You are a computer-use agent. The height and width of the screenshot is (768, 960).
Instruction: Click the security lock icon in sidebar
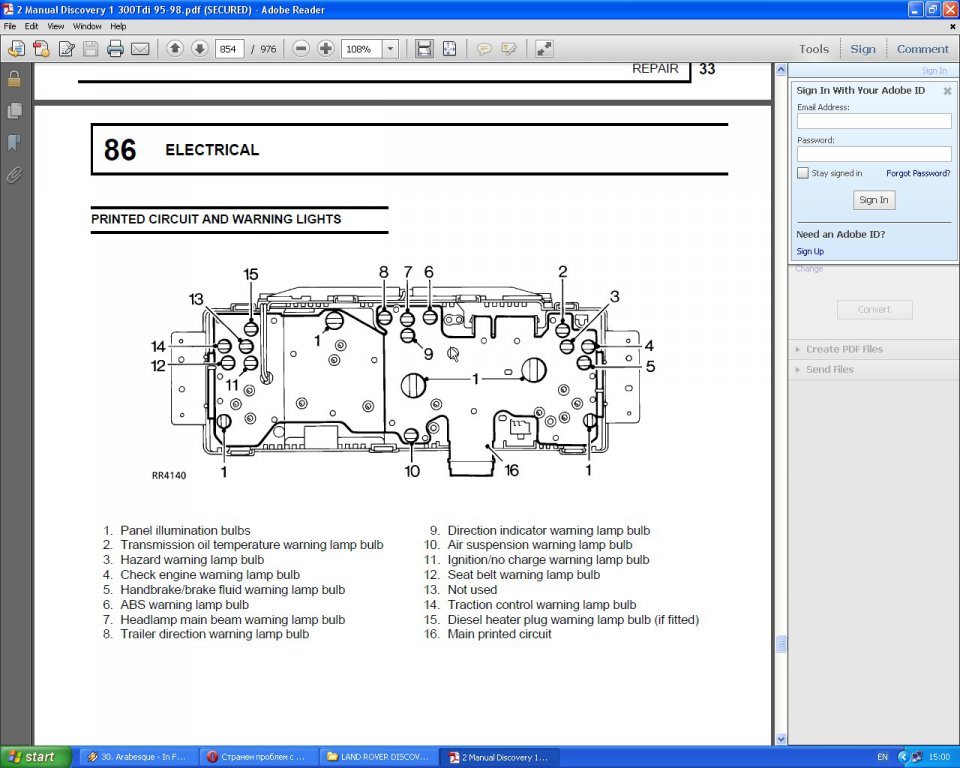pyautogui.click(x=14, y=79)
